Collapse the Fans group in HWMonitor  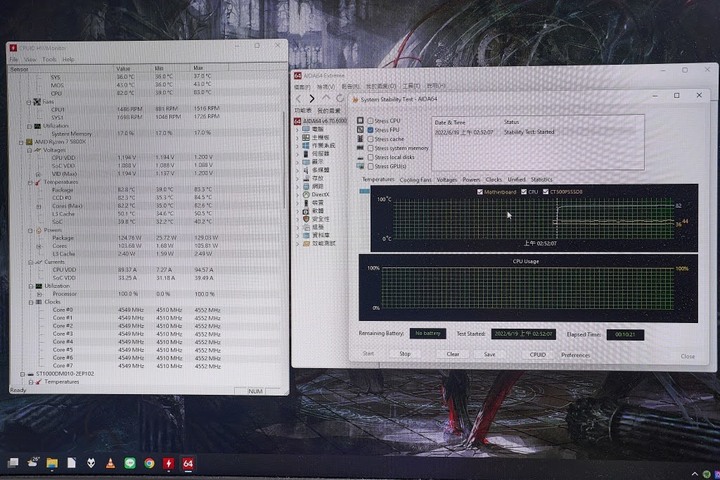29,102
